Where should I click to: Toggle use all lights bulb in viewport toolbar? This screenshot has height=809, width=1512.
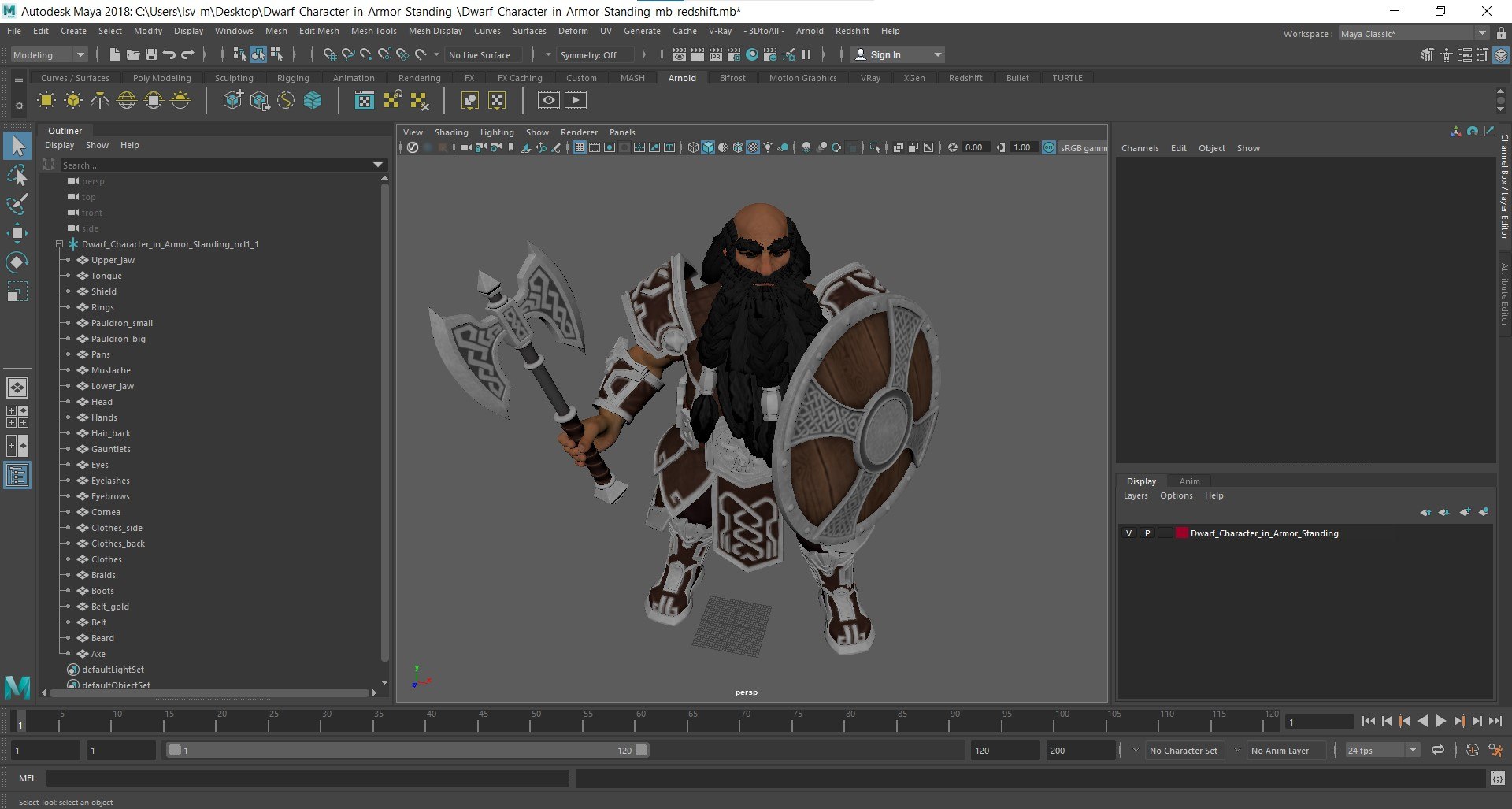tap(768, 147)
